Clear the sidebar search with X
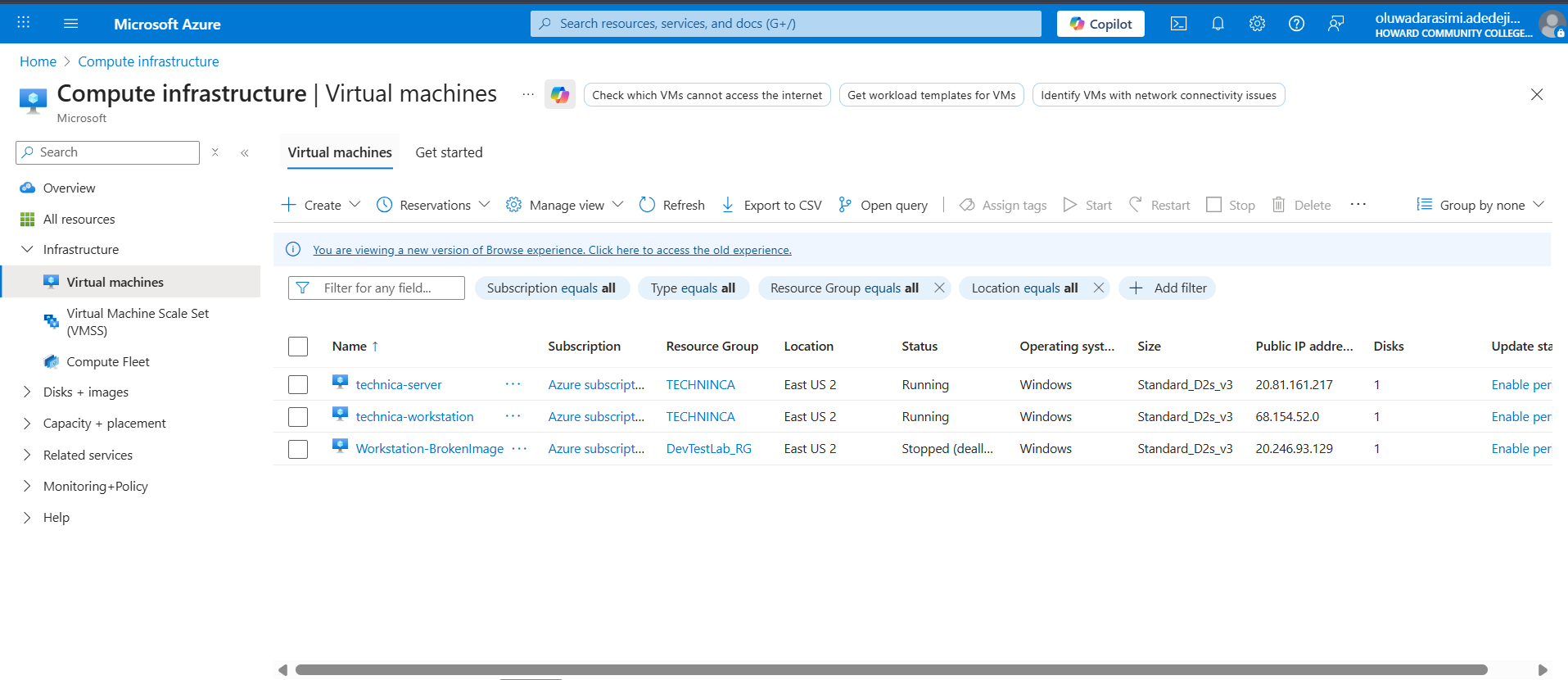 click(215, 152)
